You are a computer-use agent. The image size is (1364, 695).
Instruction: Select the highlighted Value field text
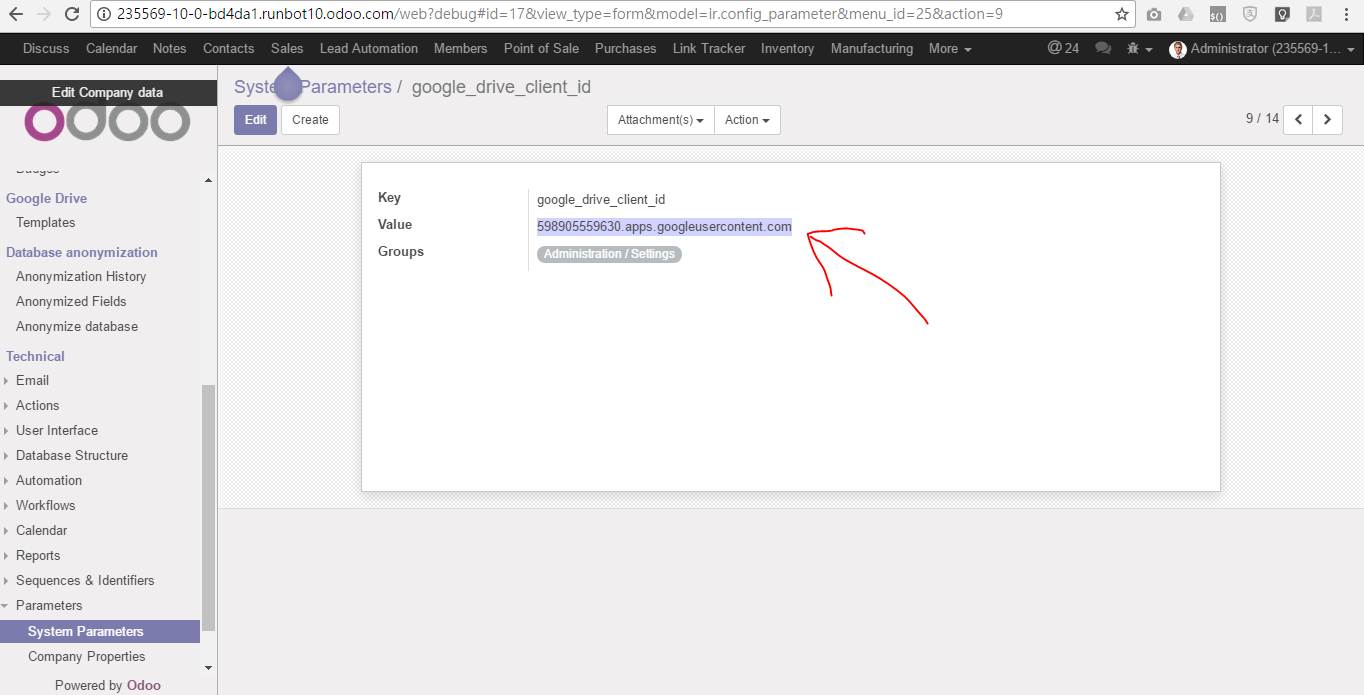[x=664, y=227]
